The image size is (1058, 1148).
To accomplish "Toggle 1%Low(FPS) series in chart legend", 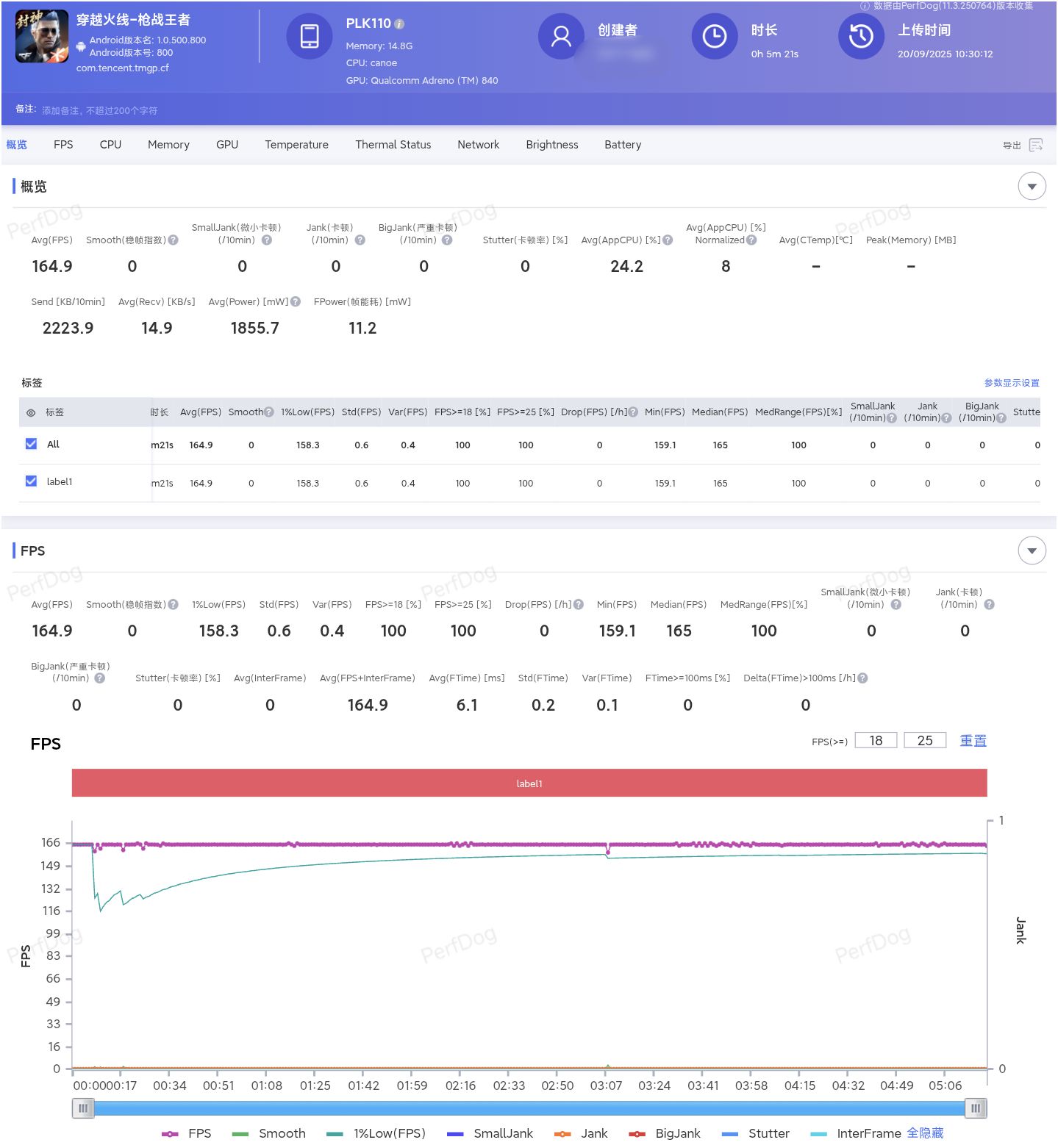I will (x=376, y=1133).
